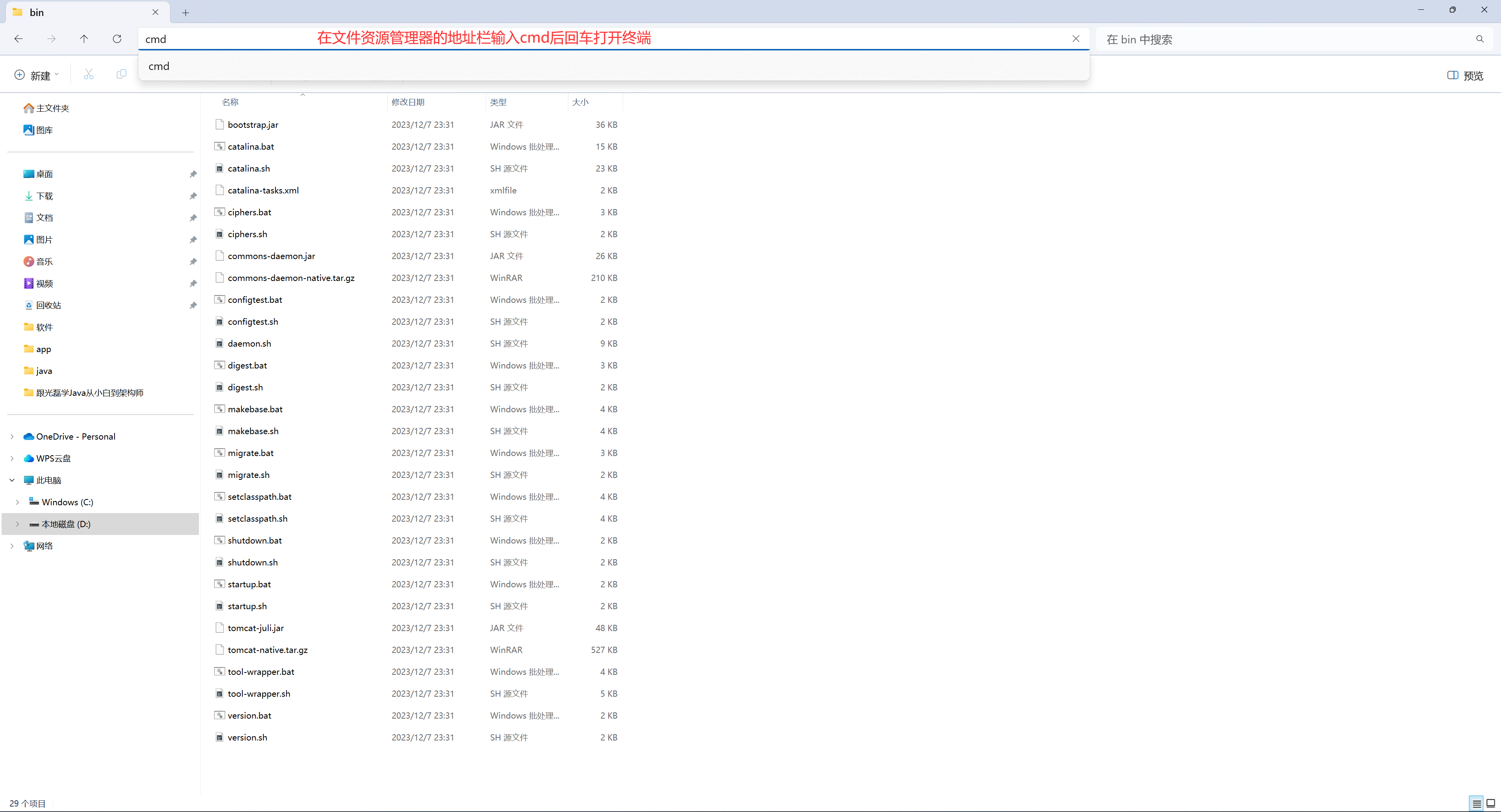This screenshot has width=1501, height=812.
Task: Click the 在 bin 中搜索 search box
Action: point(1285,39)
